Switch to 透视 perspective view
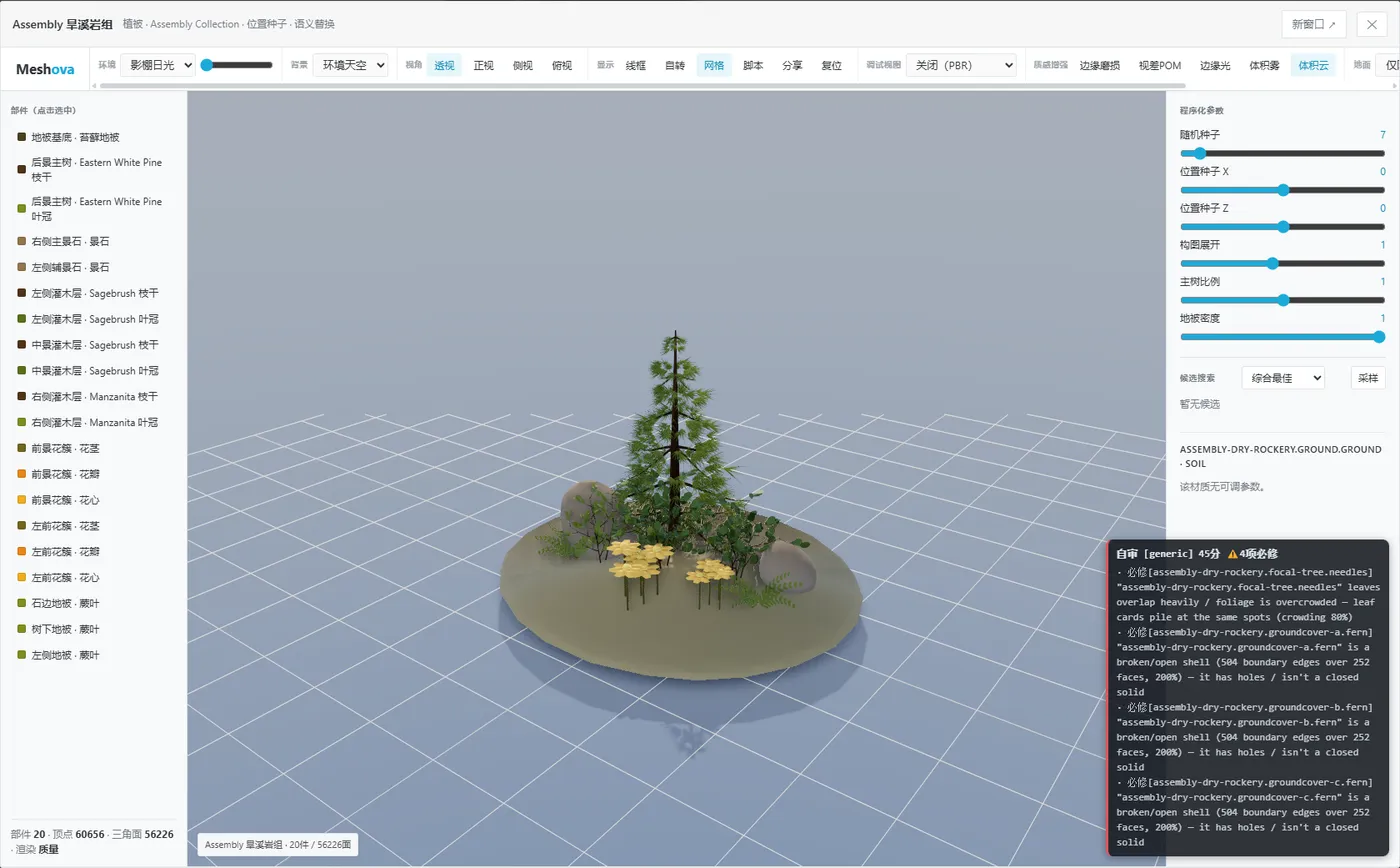Viewport: 1400px width, 868px height. [x=444, y=65]
